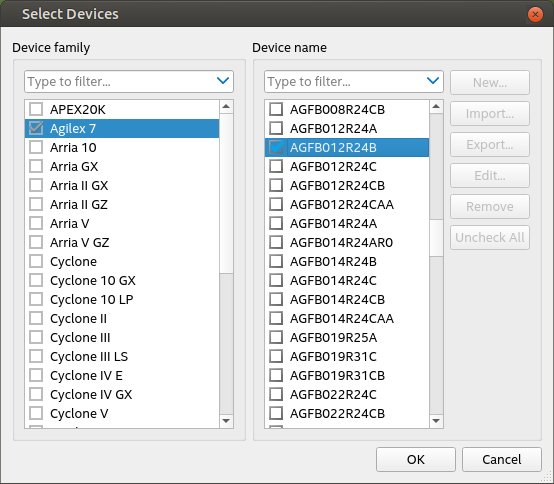Enable the Arria 10 checkbox

point(36,147)
